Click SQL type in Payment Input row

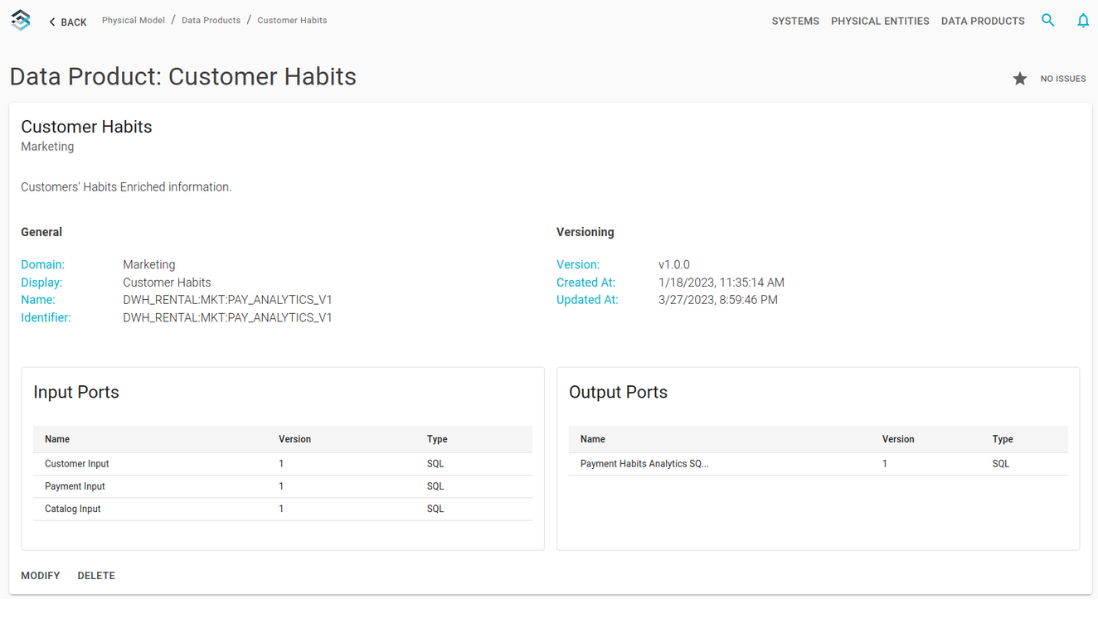click(x=435, y=486)
